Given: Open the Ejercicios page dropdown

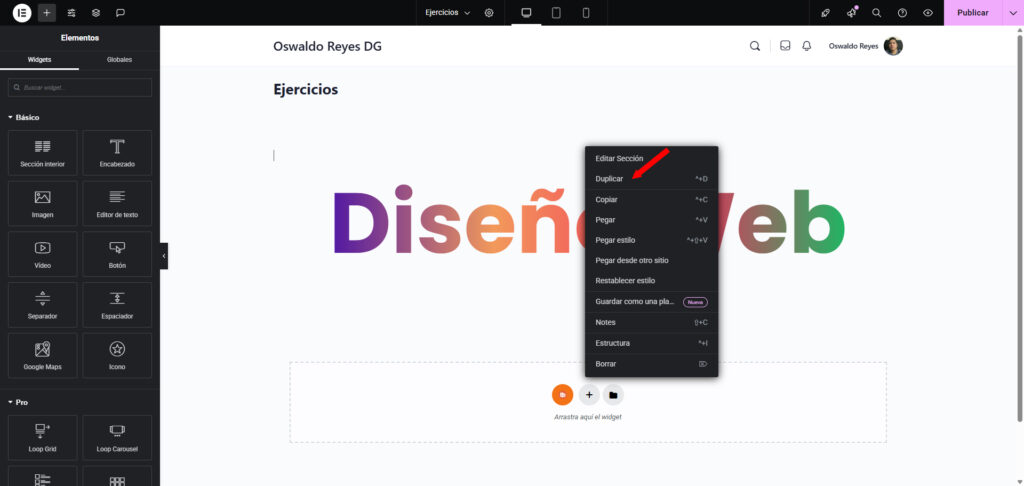Looking at the screenshot, I should pos(447,13).
